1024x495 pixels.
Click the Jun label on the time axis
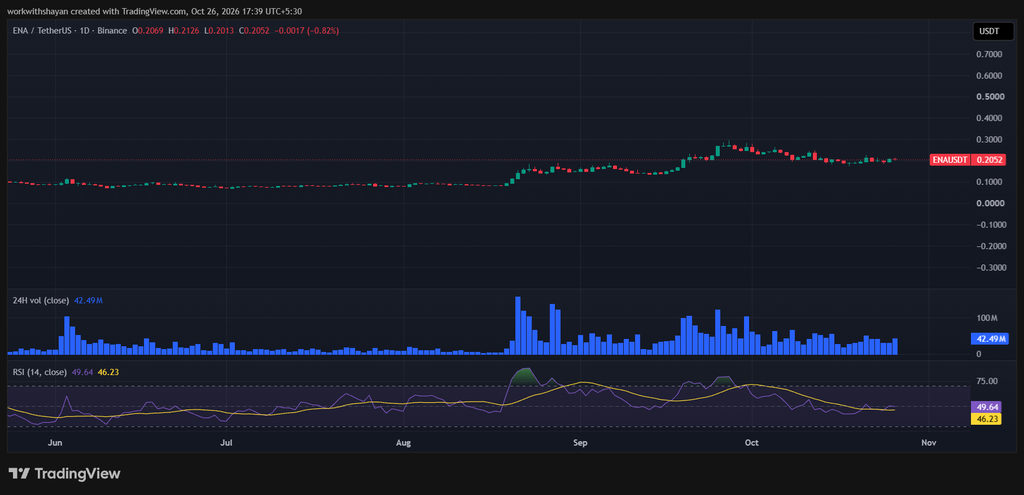56,443
